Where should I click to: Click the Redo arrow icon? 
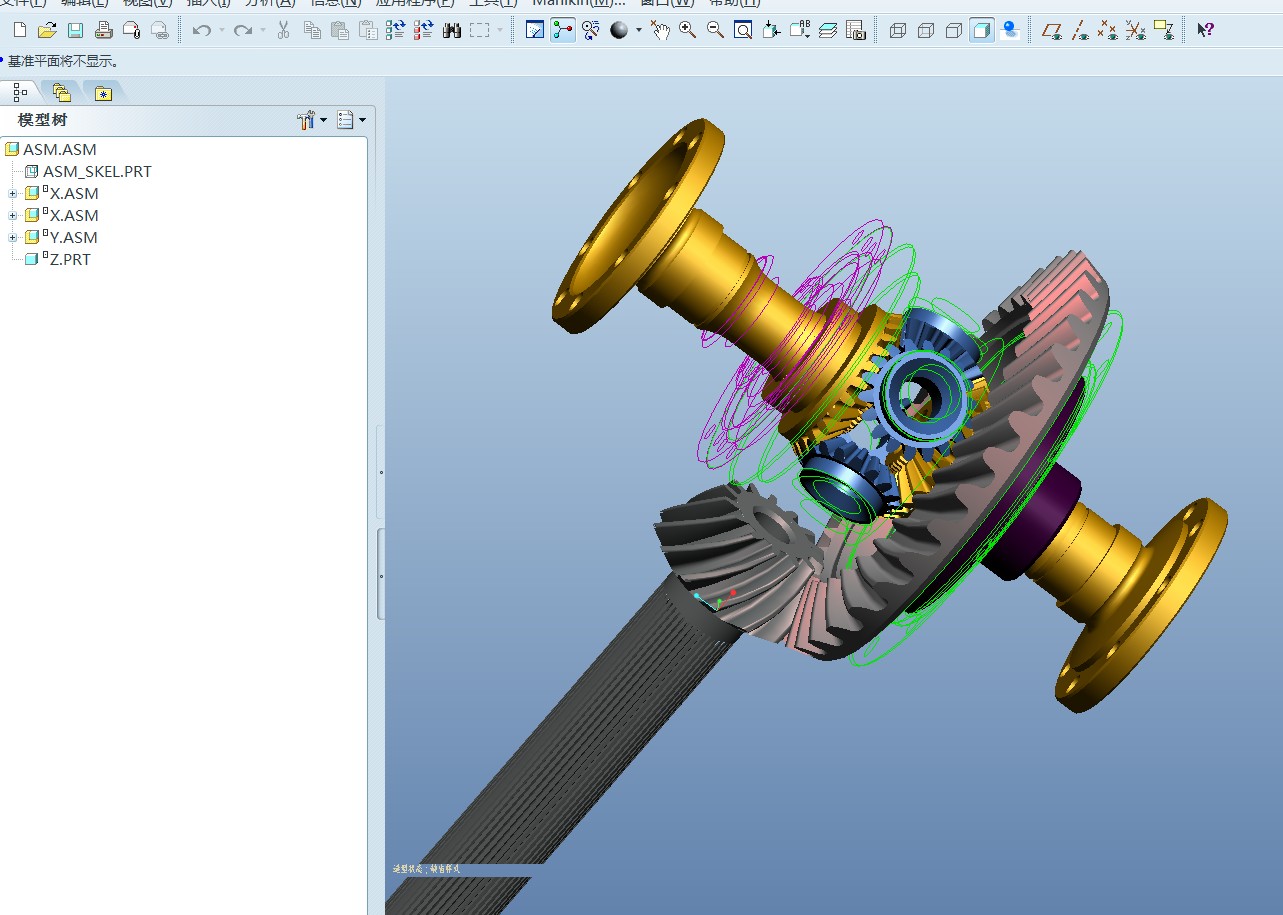click(x=242, y=30)
